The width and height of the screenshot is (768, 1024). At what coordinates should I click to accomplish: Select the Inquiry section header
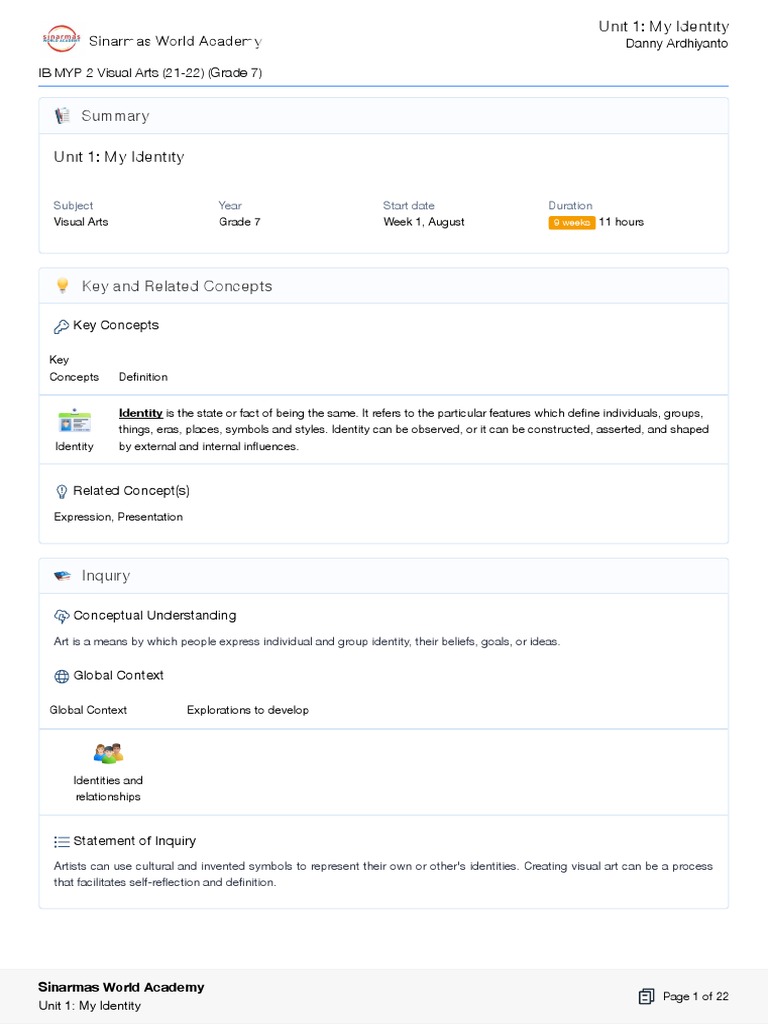(x=106, y=576)
